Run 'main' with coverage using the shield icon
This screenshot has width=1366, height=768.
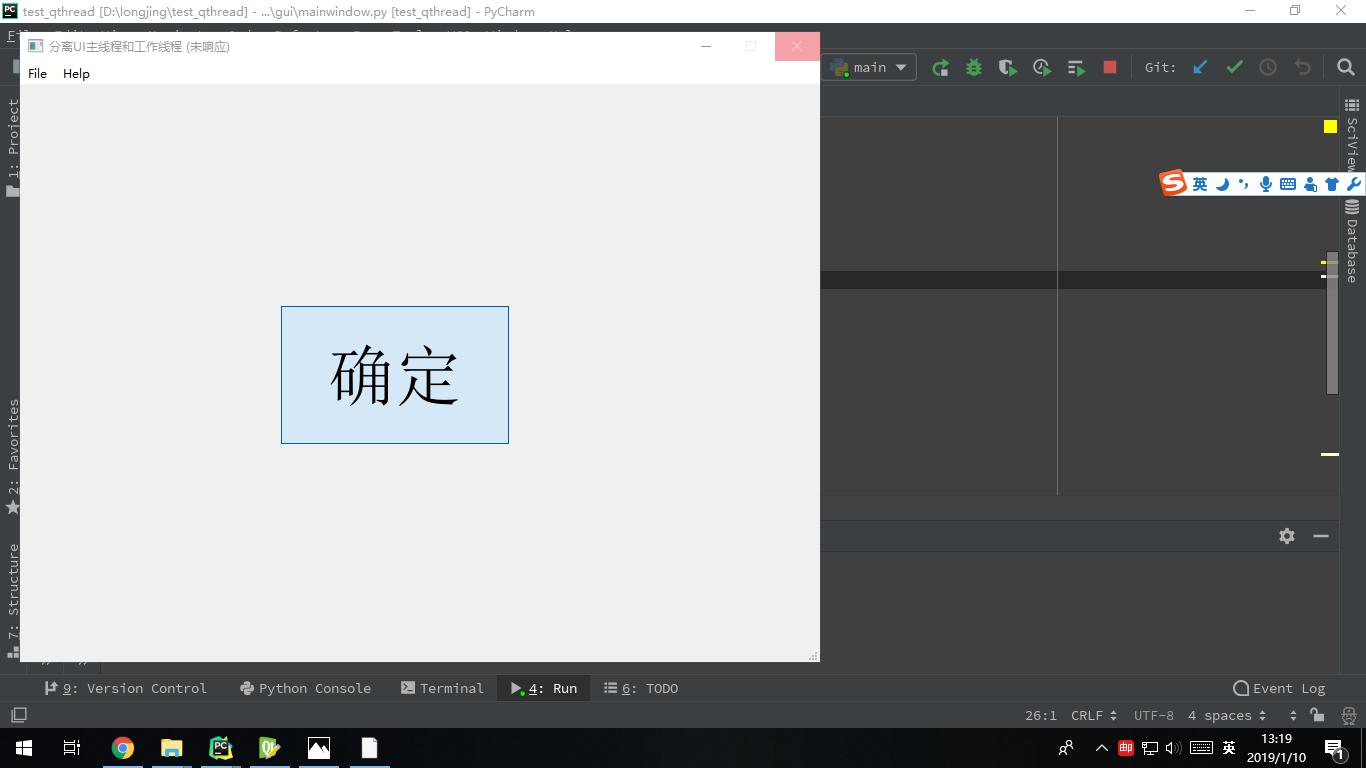tap(1007, 67)
